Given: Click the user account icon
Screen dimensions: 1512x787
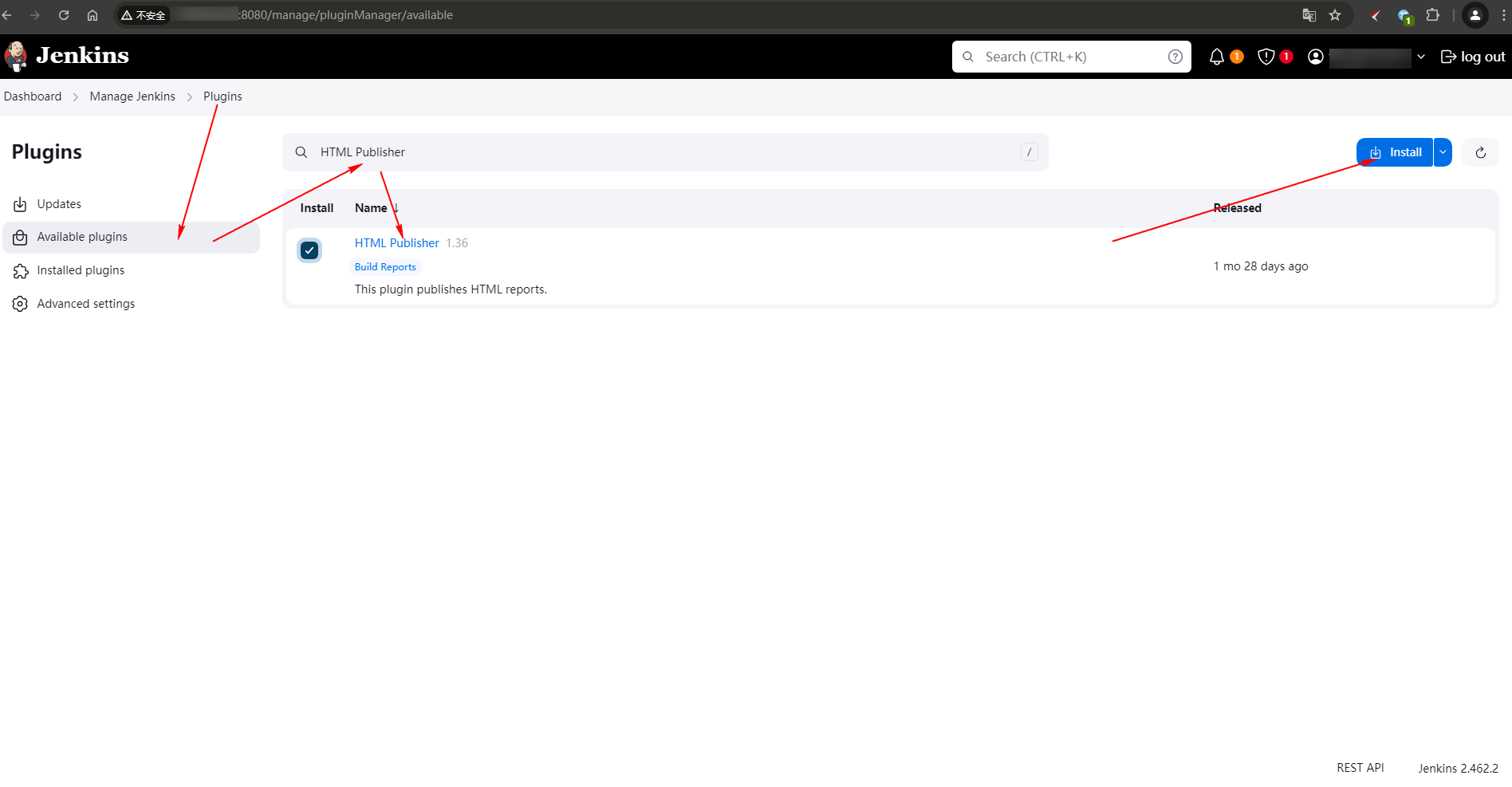Looking at the screenshot, I should 1316,57.
